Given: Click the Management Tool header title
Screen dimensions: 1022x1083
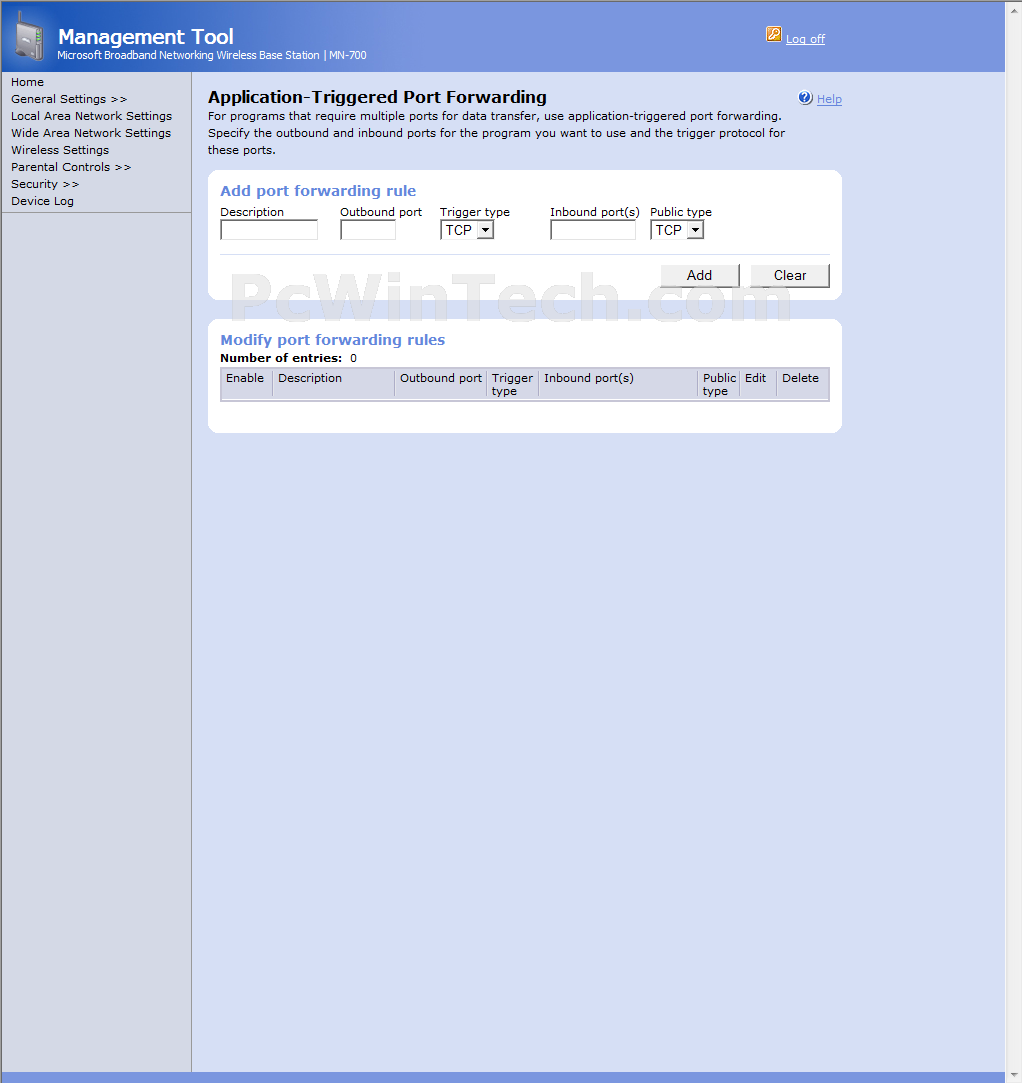Looking at the screenshot, I should pos(146,37).
